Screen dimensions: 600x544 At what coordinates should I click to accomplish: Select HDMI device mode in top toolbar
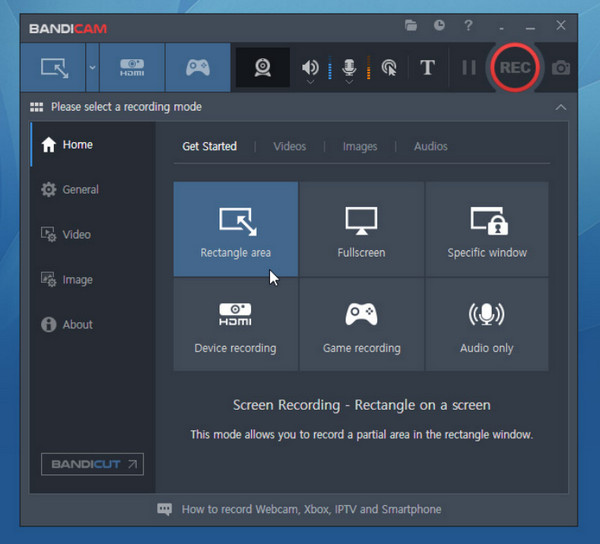click(x=132, y=68)
